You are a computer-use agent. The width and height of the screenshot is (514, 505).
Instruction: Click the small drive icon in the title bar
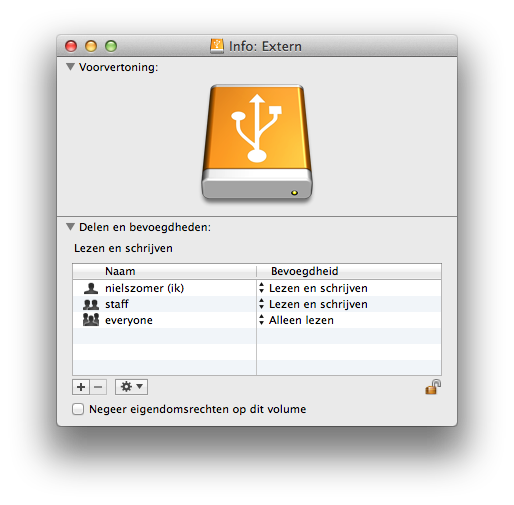pos(217,46)
